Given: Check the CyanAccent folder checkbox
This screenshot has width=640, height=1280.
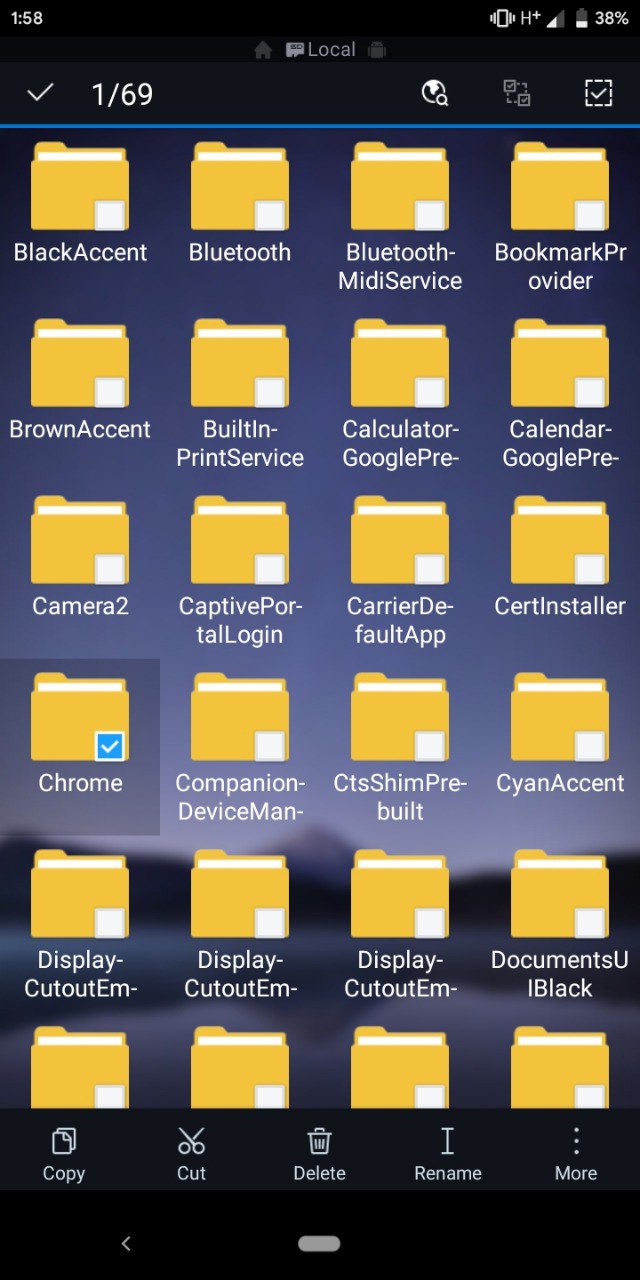Looking at the screenshot, I should pyautogui.click(x=590, y=746).
